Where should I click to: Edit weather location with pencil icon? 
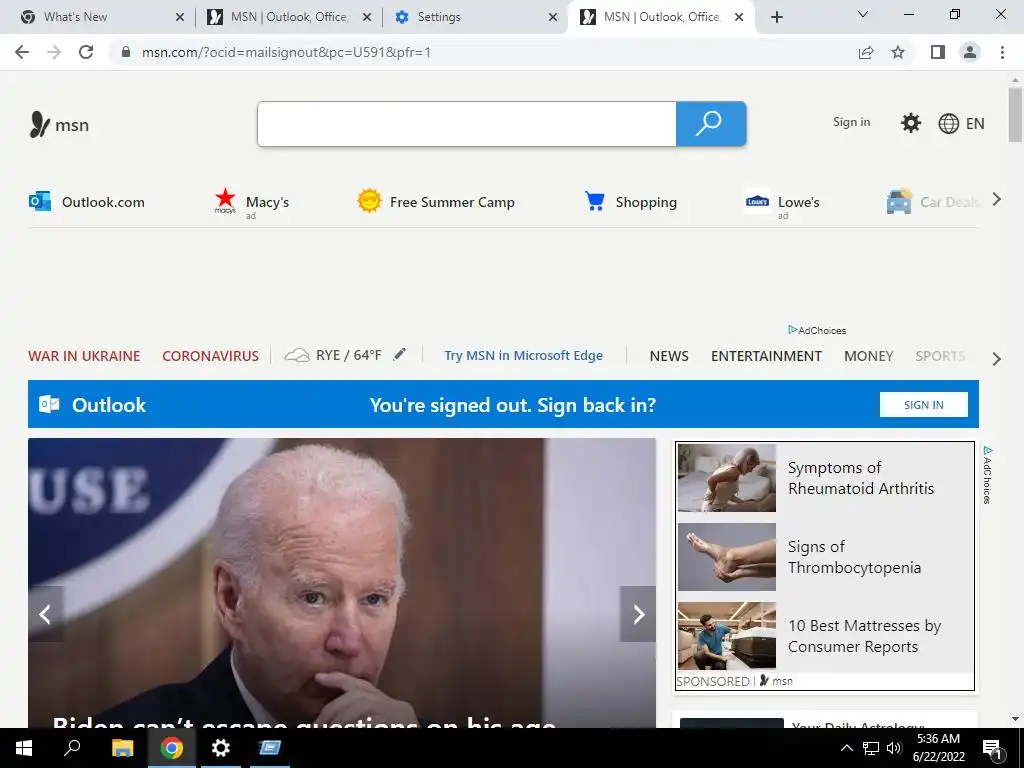point(400,355)
